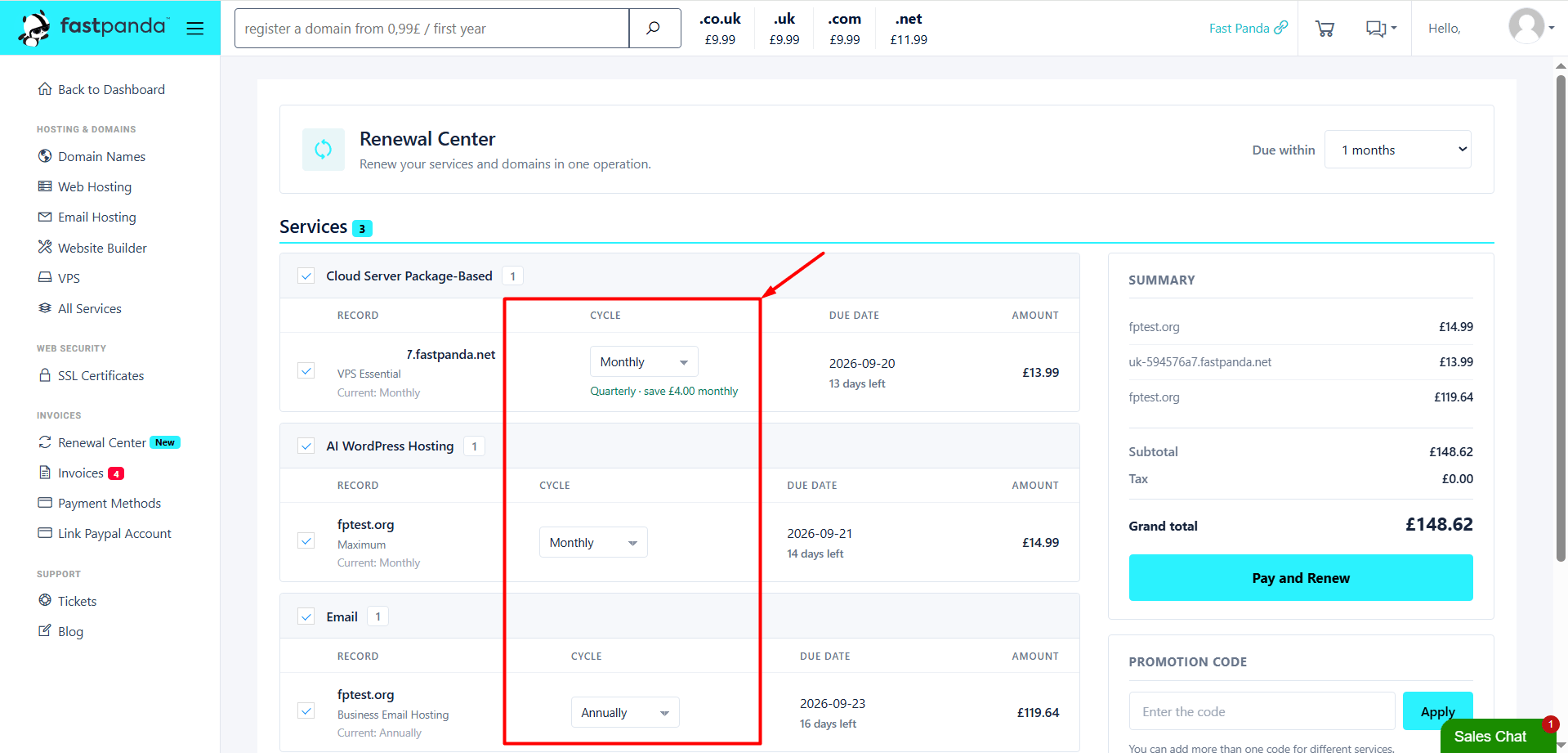Click the .uk £9.99 domain price
The width and height of the screenshot is (1568, 753).
coord(784,29)
